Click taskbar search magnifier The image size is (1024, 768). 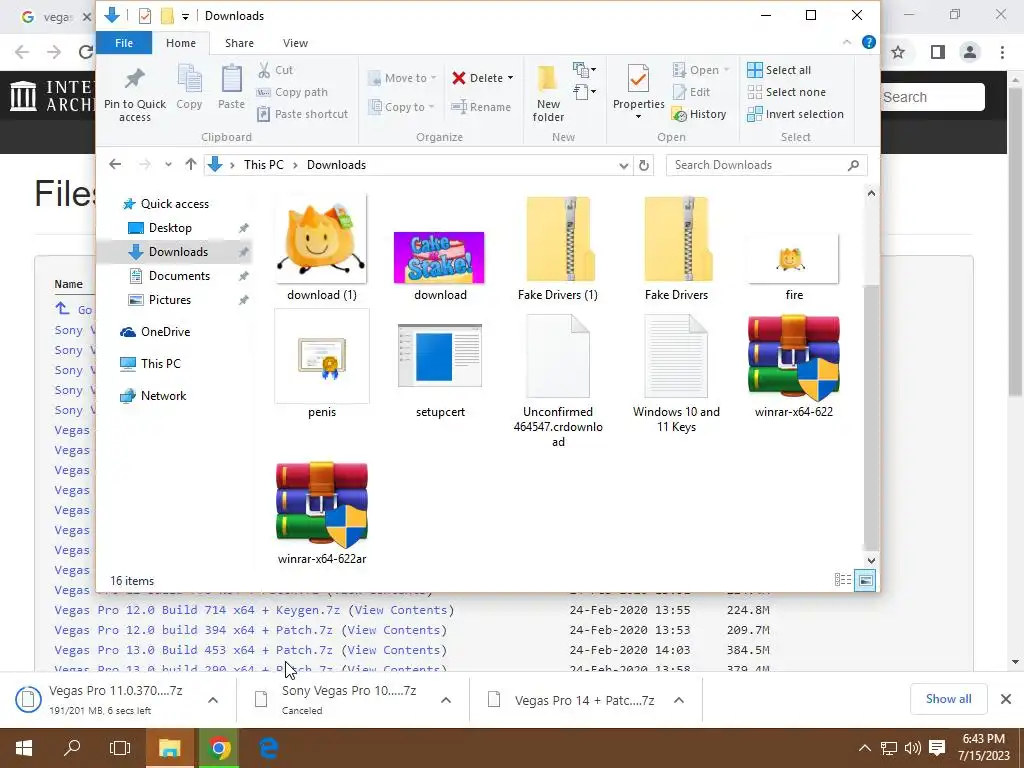(x=72, y=748)
